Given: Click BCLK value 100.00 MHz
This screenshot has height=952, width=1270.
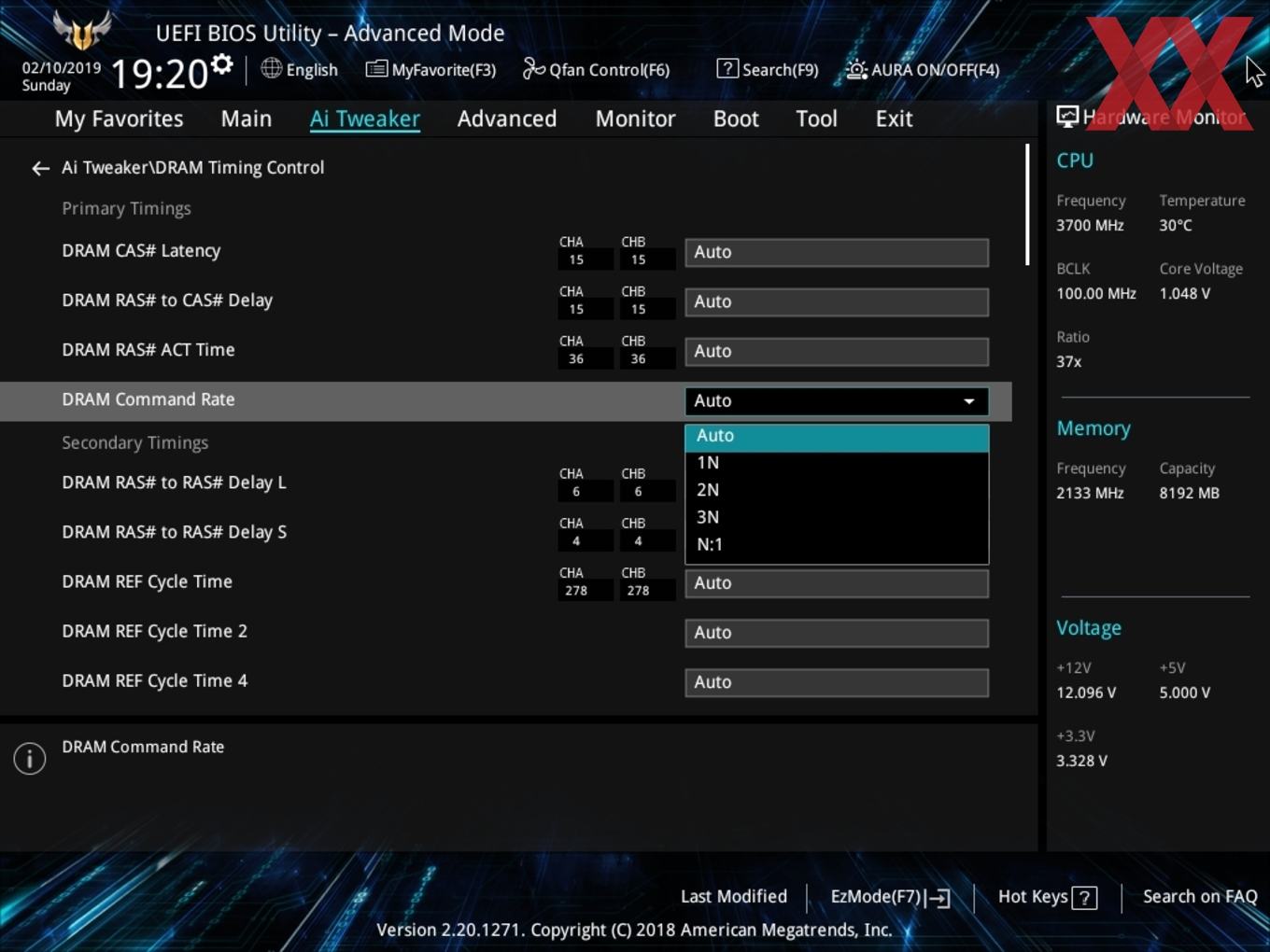Looking at the screenshot, I should [x=1096, y=294].
